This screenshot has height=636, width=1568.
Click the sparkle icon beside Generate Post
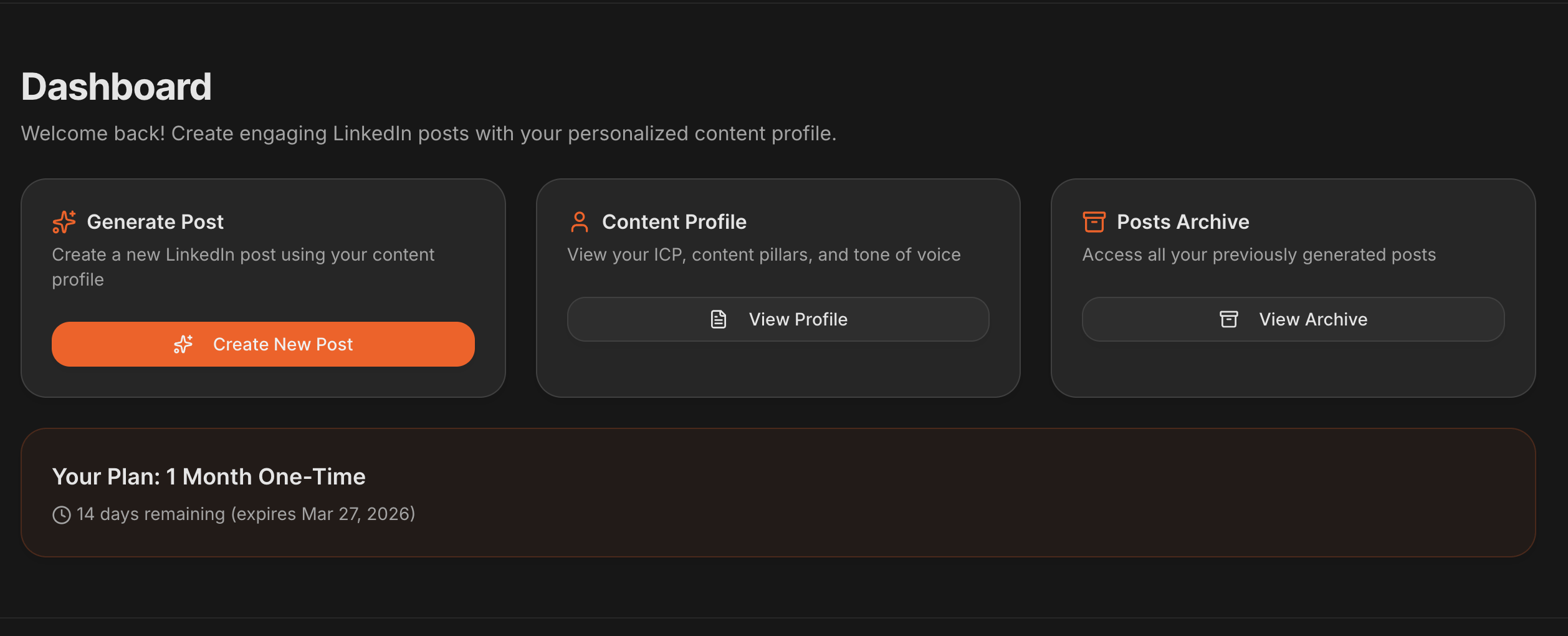click(64, 222)
